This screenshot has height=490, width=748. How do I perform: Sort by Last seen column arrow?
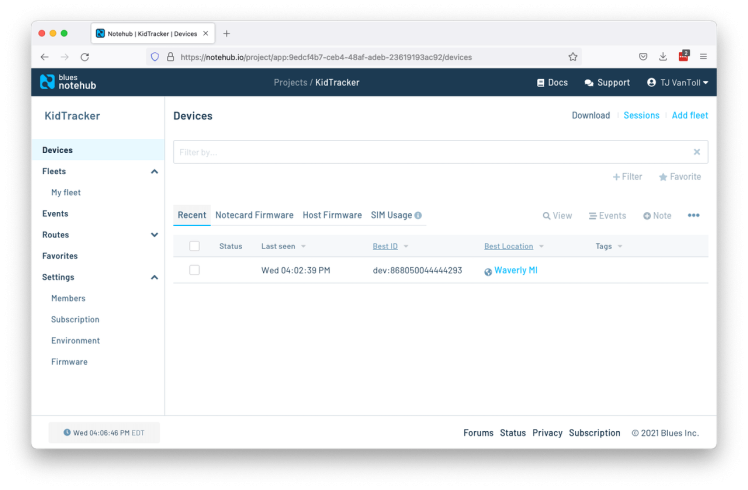(x=303, y=247)
